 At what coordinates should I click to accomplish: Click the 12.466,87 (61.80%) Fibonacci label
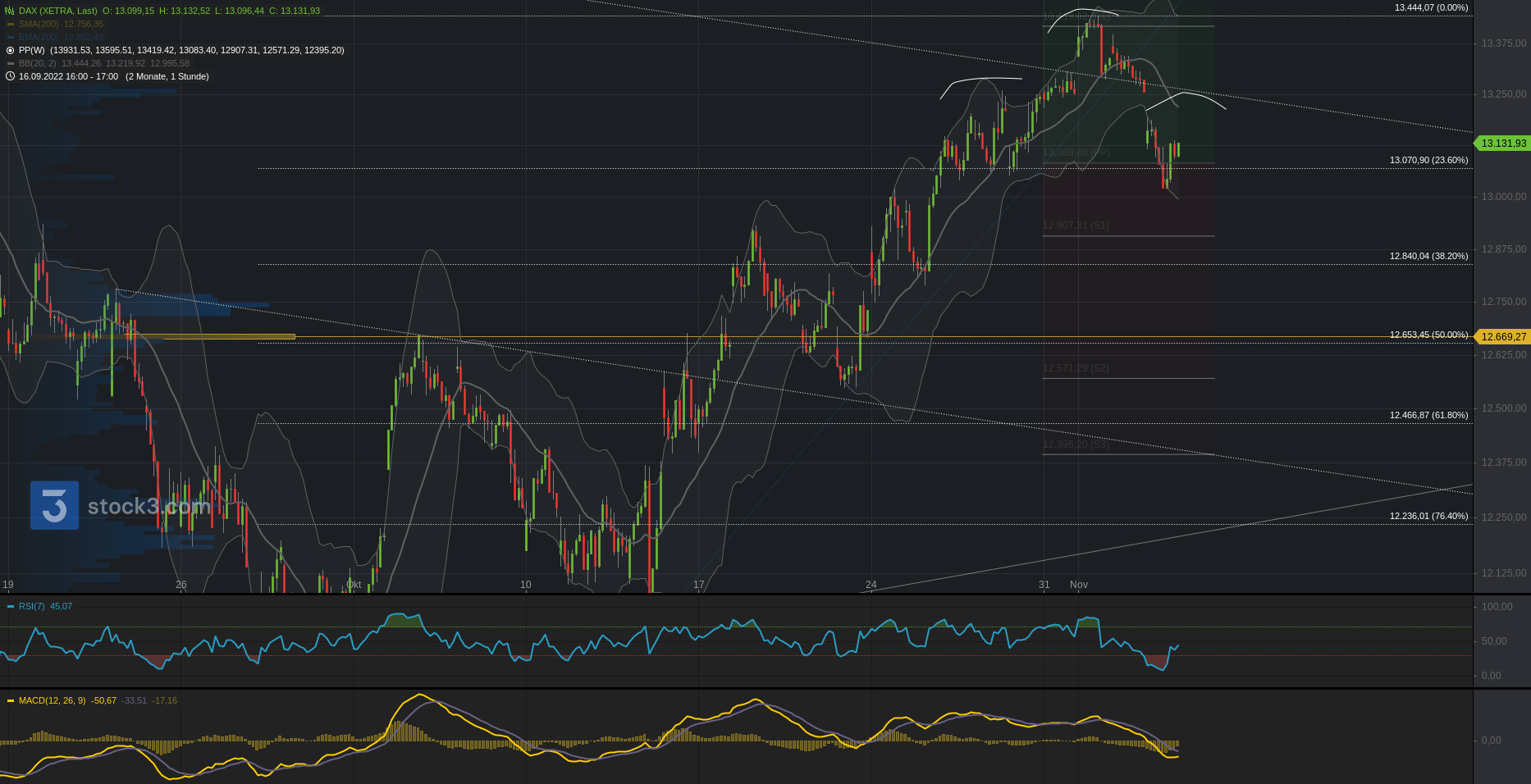pyautogui.click(x=1428, y=415)
